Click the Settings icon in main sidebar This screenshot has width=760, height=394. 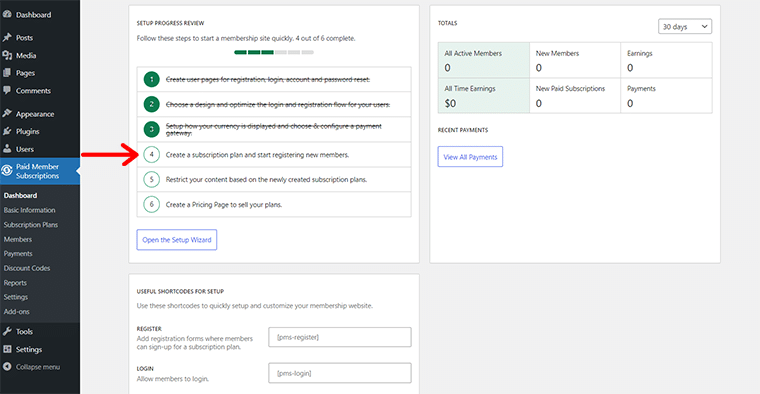7,349
